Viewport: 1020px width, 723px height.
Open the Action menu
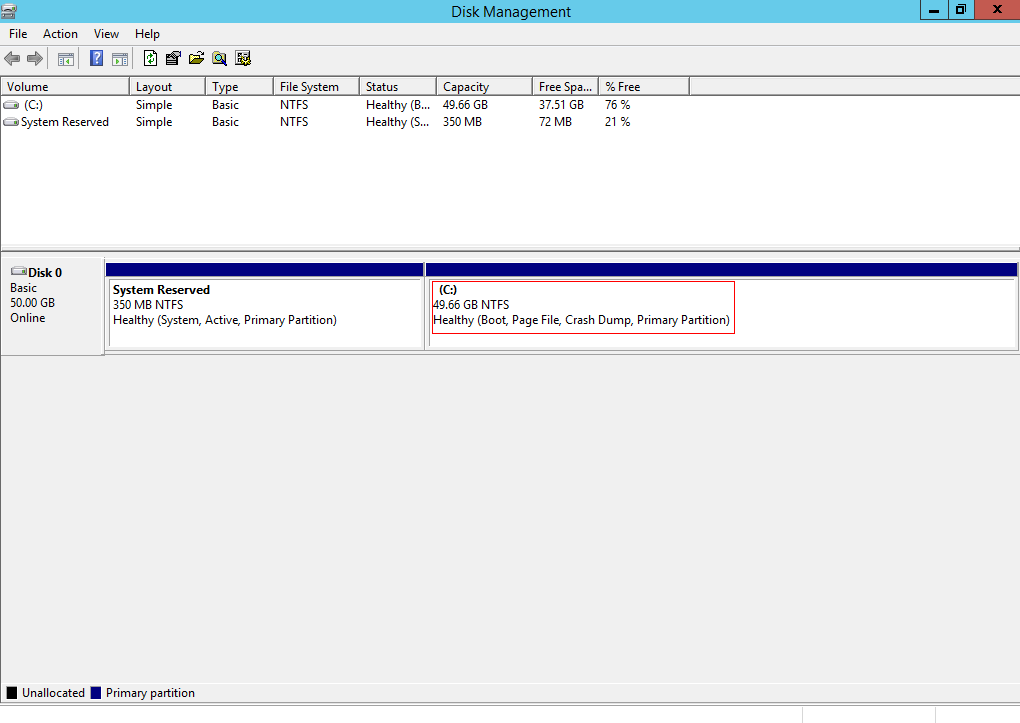(x=60, y=34)
